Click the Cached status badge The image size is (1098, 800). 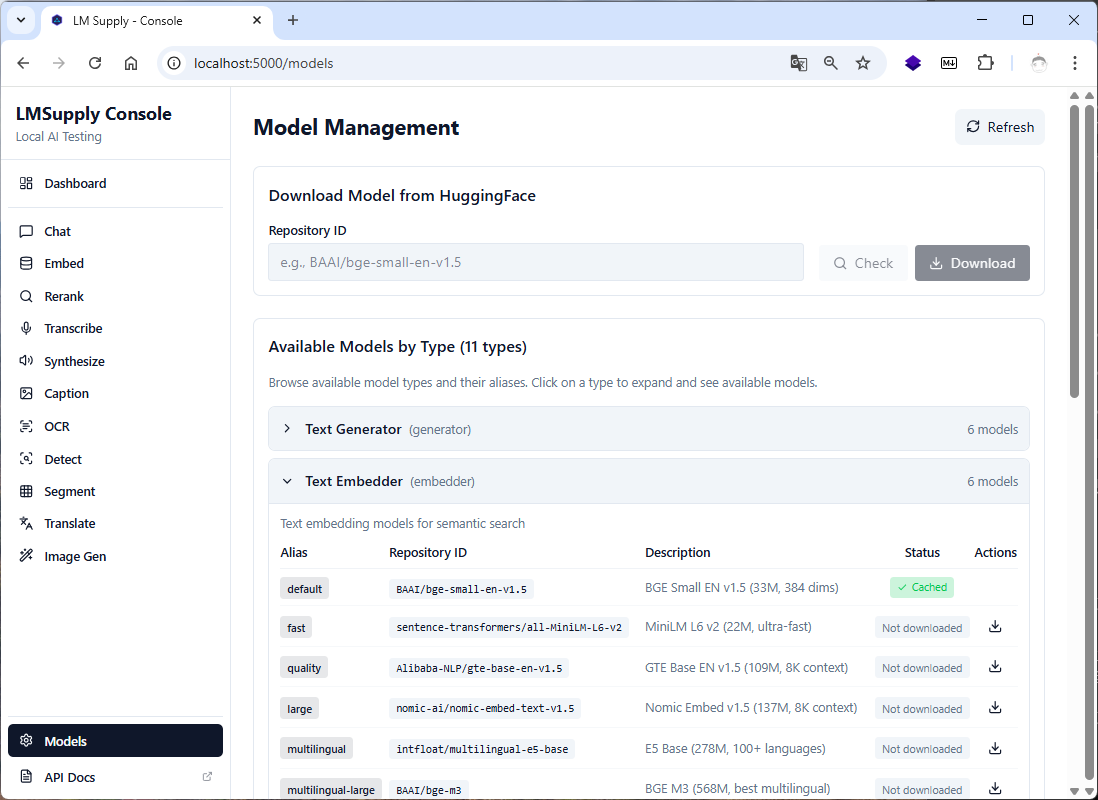(x=922, y=587)
